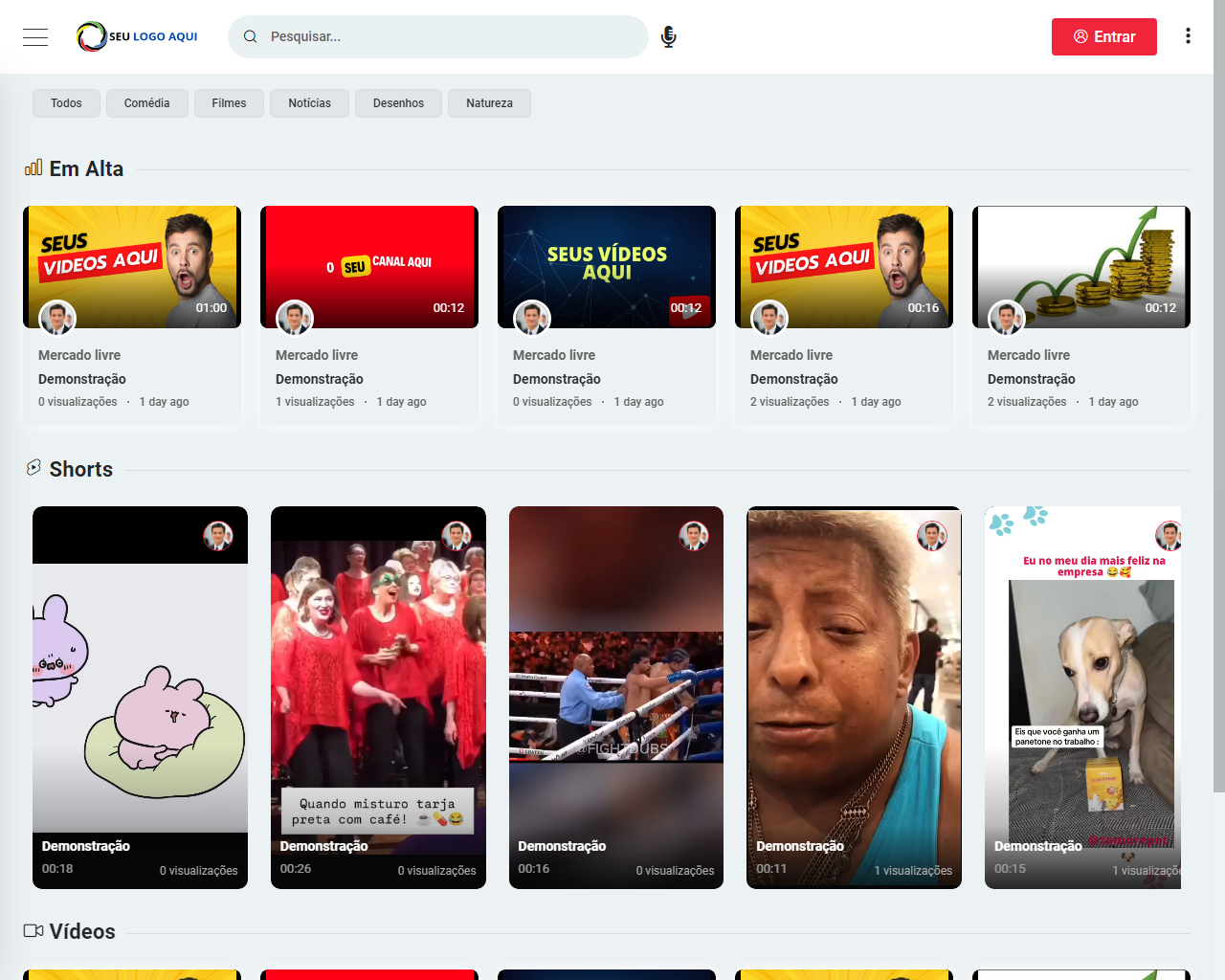The height and width of the screenshot is (980, 1225).
Task: Filter by the Natureza category
Action: pos(489,103)
